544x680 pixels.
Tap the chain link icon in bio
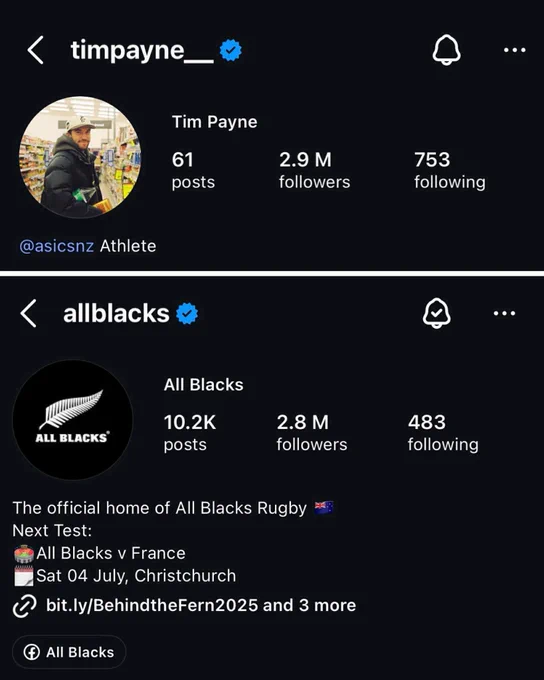tap(24, 606)
